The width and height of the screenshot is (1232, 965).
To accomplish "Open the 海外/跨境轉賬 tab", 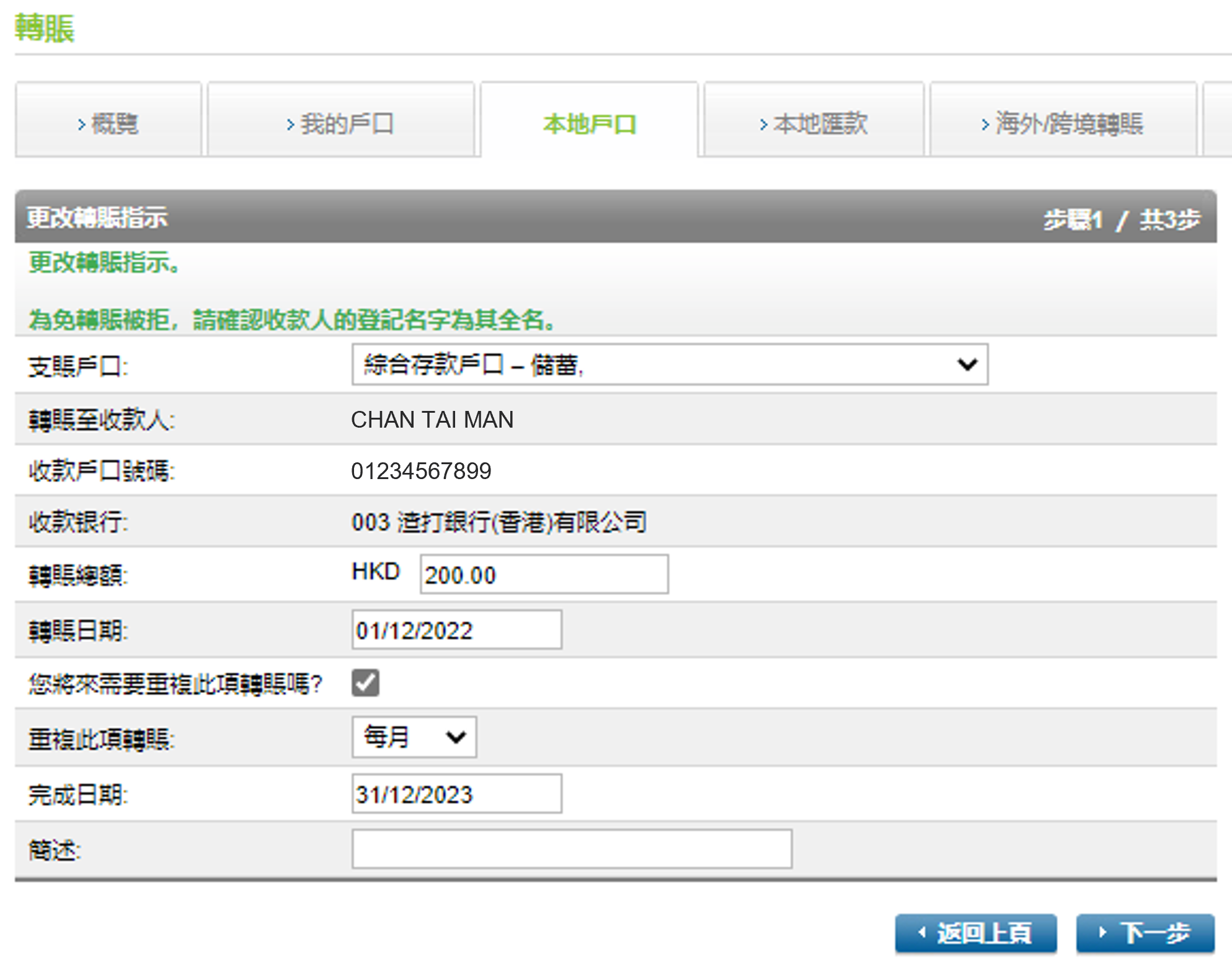I will [1064, 122].
